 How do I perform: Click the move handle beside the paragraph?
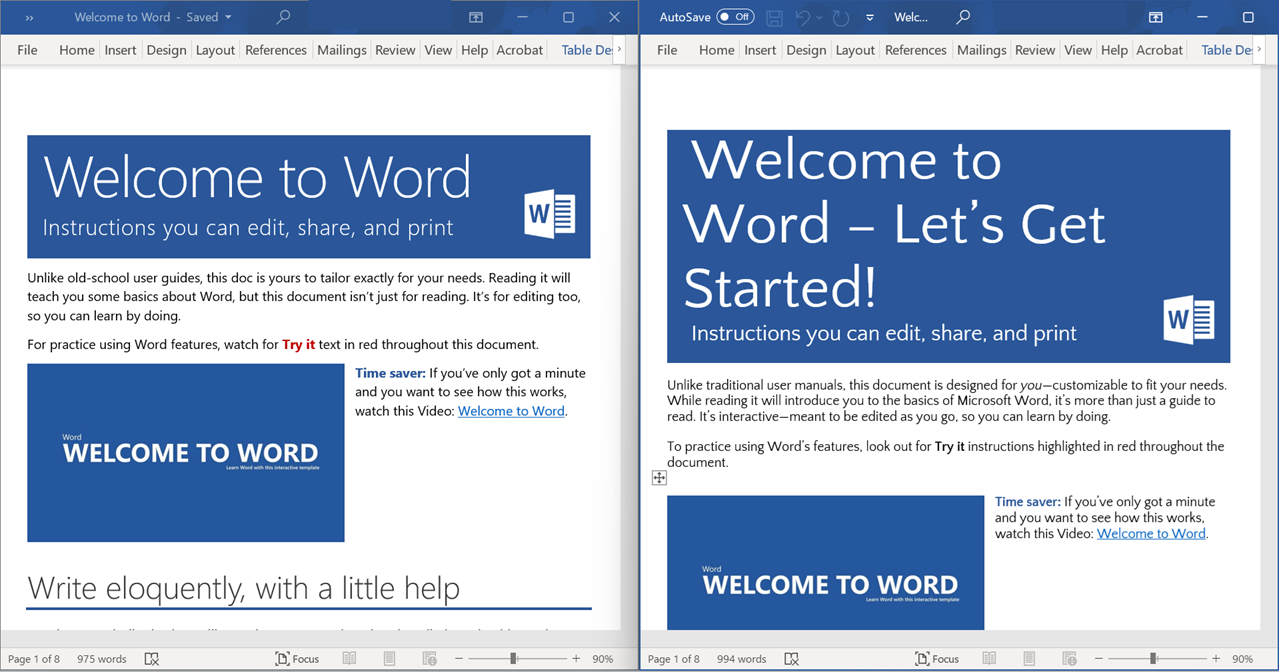659,477
